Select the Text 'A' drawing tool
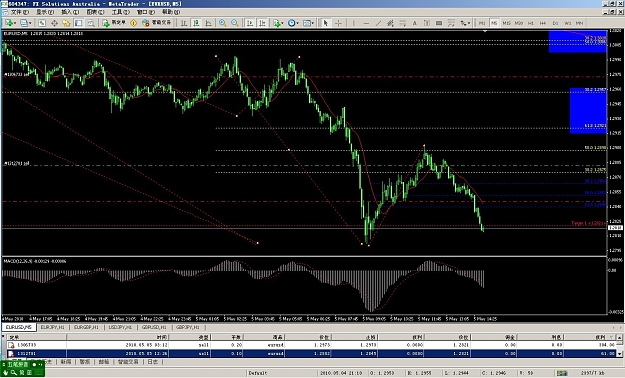This screenshot has width=625, height=378. click(415, 23)
